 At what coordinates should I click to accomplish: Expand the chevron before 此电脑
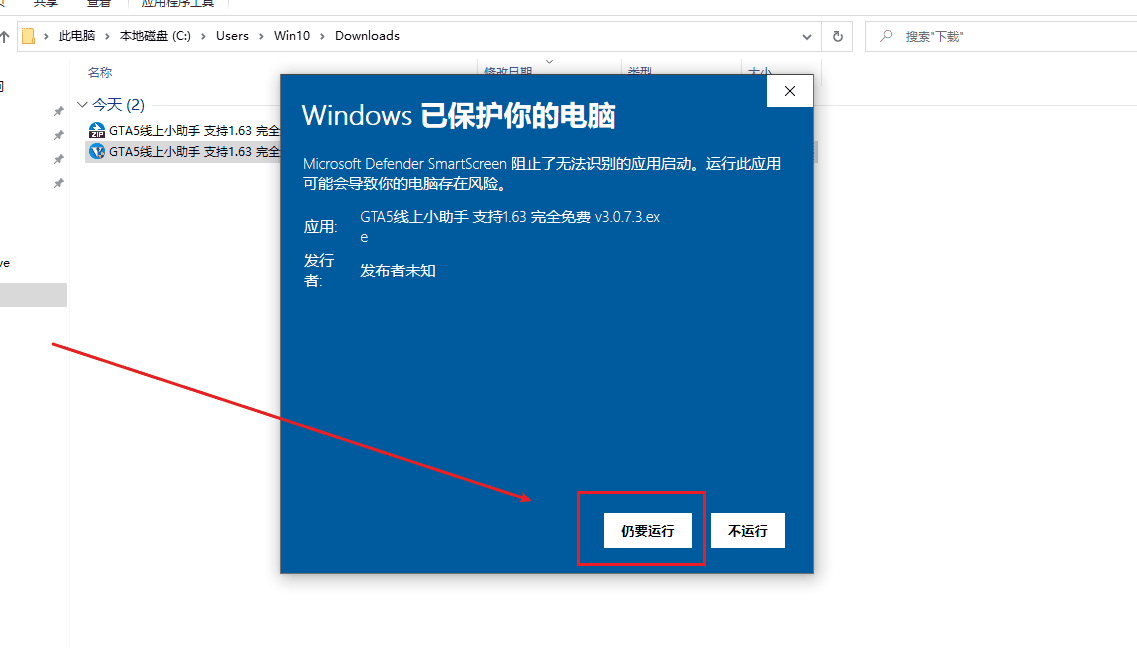[x=46, y=36]
